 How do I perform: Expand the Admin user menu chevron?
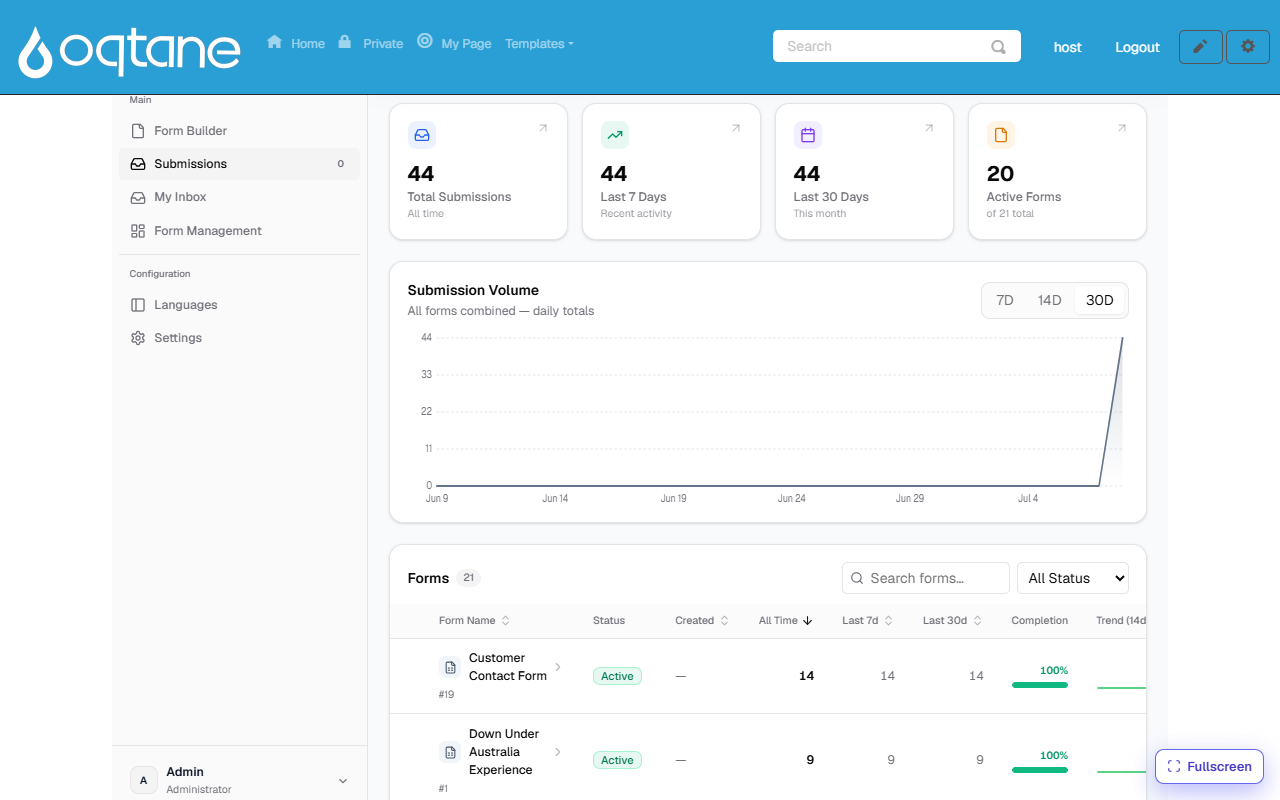click(343, 781)
